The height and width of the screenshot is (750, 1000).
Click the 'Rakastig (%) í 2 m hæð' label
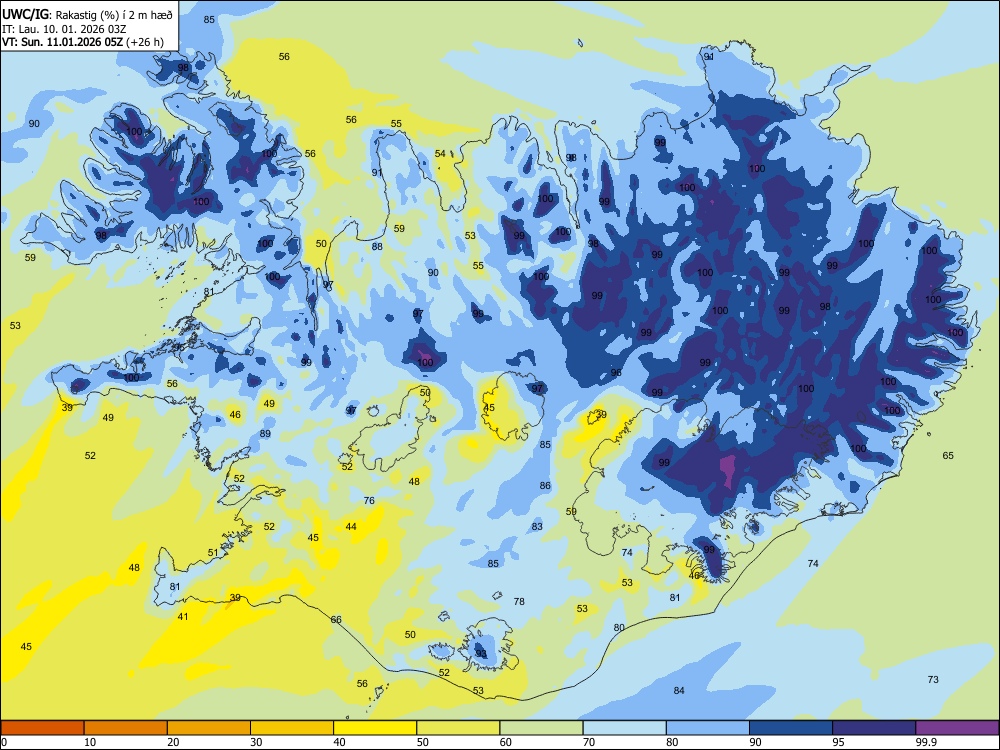(114, 15)
